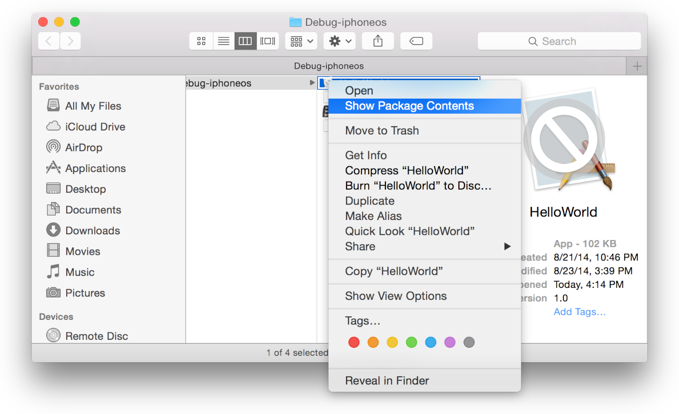
Task: Open the item arrangement dropdown
Action: click(301, 41)
